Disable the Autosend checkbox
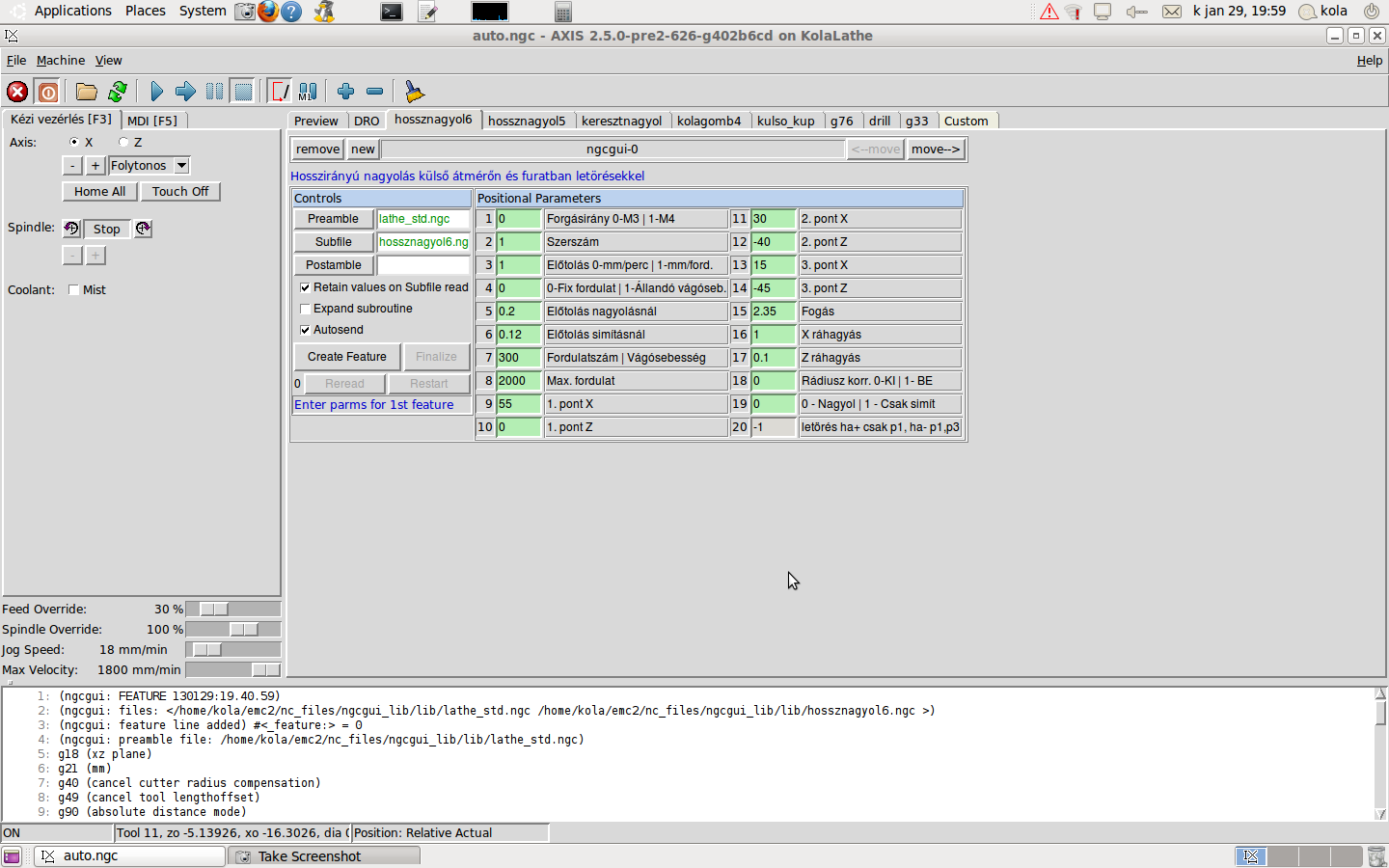The image size is (1389, 868). (x=306, y=330)
